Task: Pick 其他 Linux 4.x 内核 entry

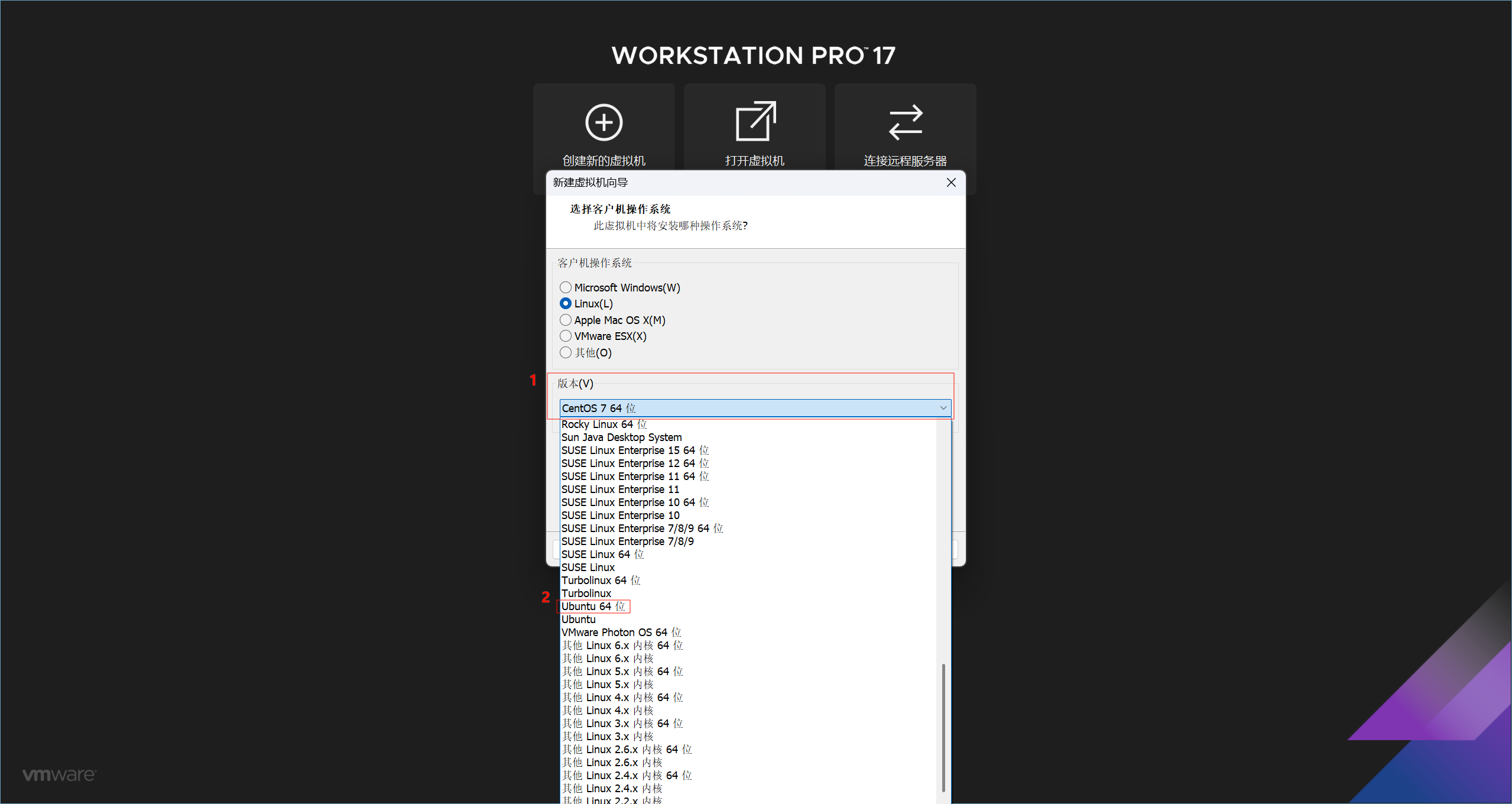Action: coord(748,711)
